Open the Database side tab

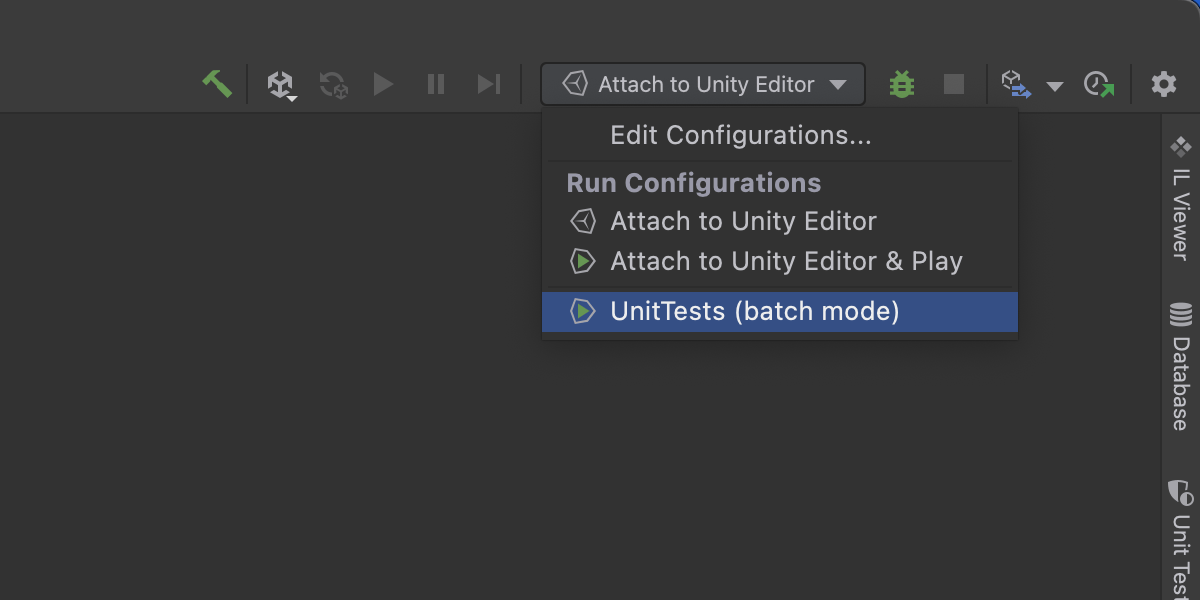(1181, 368)
